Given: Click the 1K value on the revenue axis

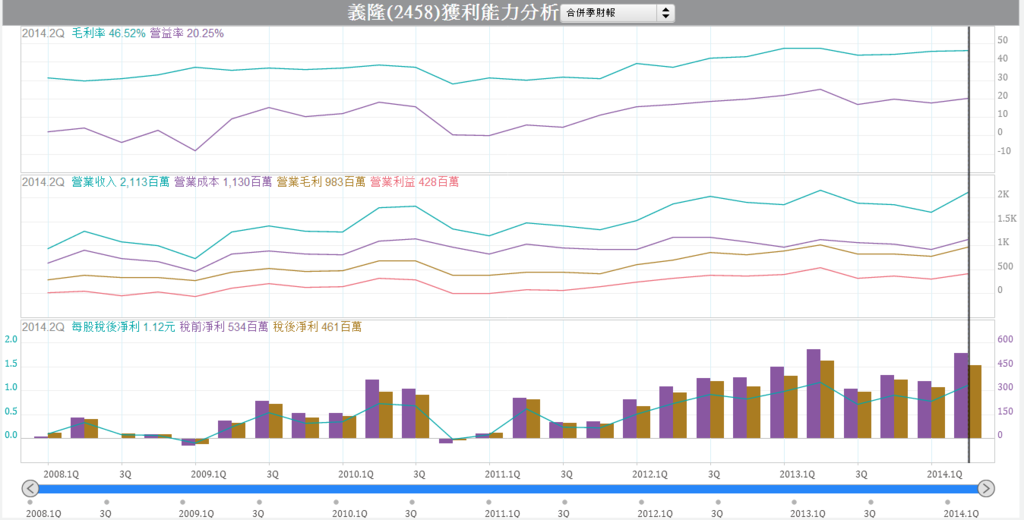Looking at the screenshot, I should (x=1003, y=243).
